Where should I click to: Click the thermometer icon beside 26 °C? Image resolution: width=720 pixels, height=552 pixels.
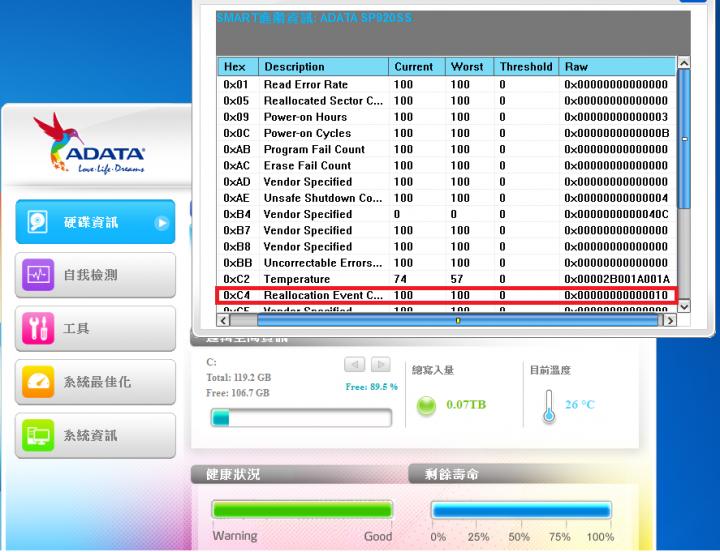tap(549, 406)
